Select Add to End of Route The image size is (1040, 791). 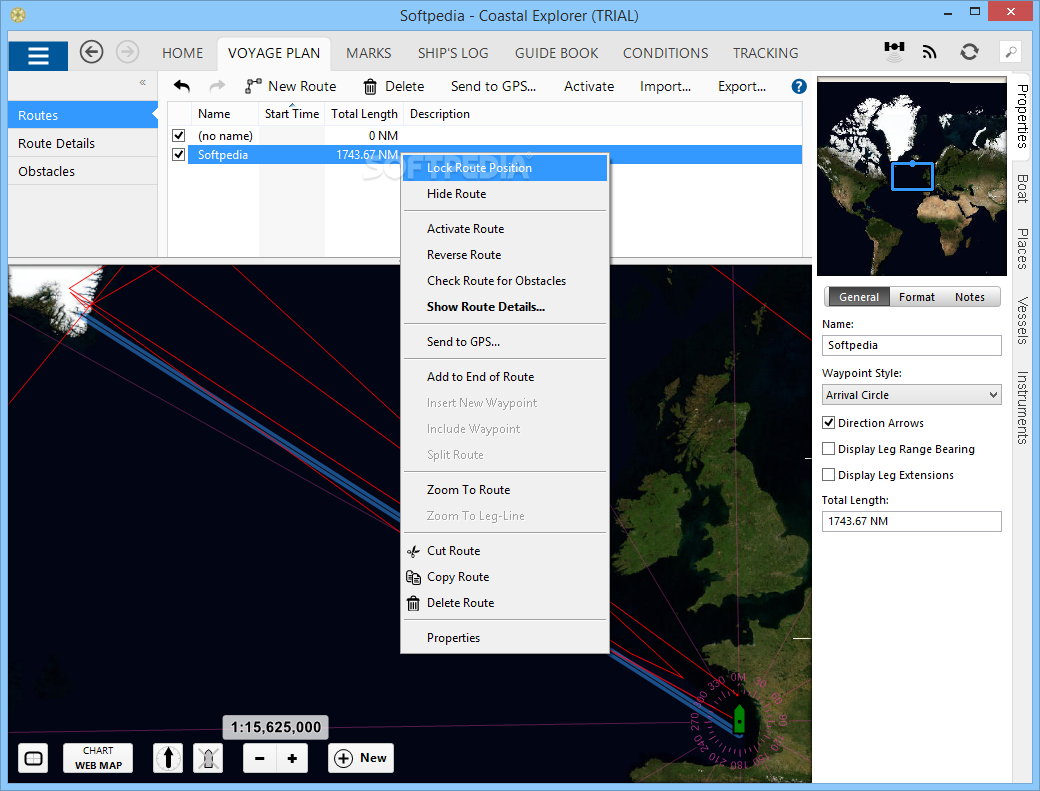[505, 377]
